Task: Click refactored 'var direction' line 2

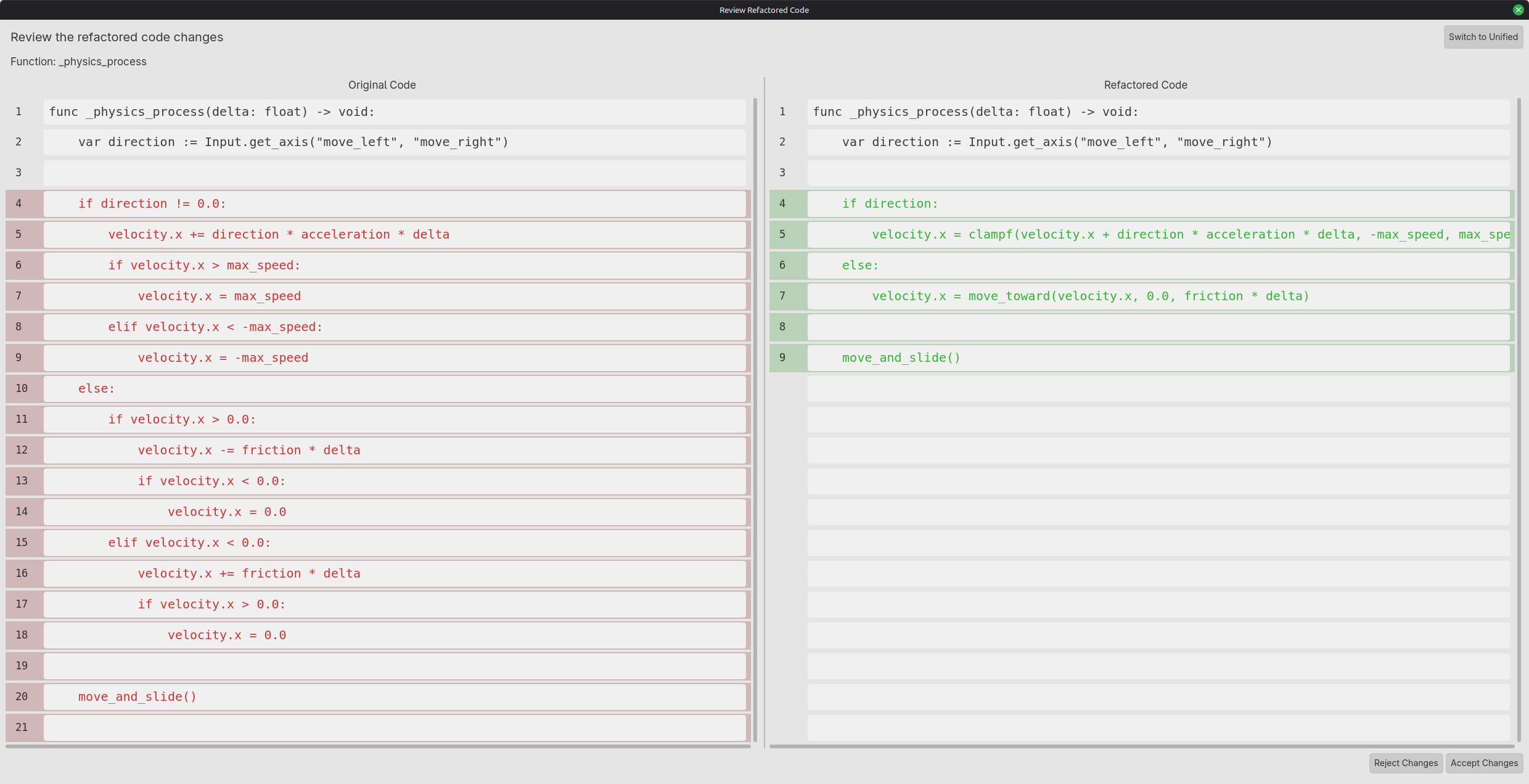Action: click(1158, 142)
